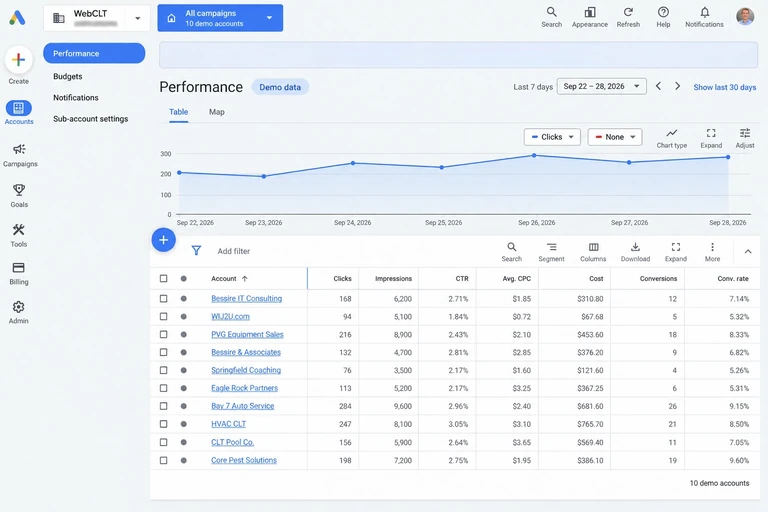This screenshot has height=512, width=768.
Task: Click the Demo data badge
Action: click(x=280, y=87)
